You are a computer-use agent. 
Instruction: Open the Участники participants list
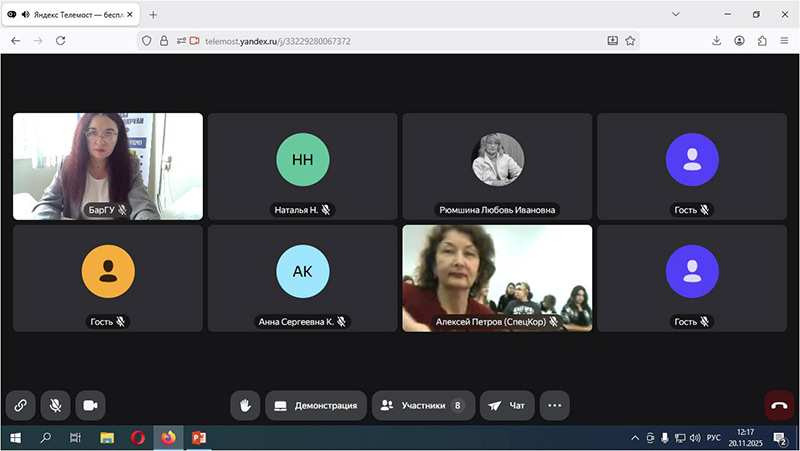[423, 405]
